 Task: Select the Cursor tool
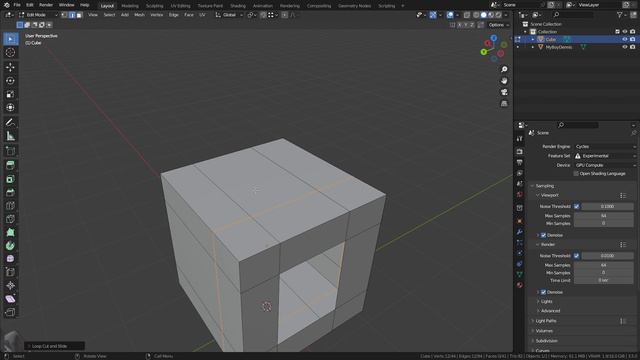click(x=10, y=52)
